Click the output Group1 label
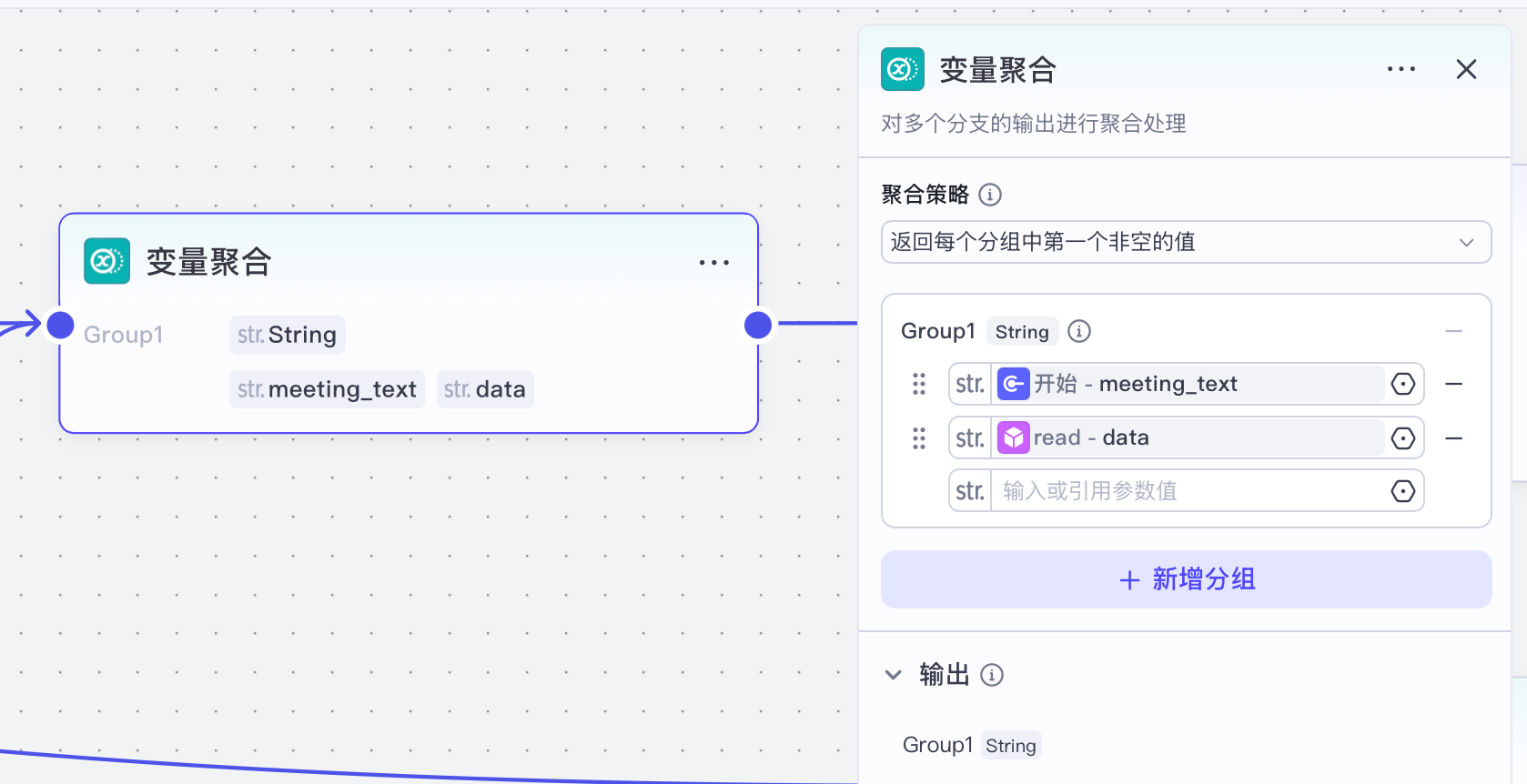Image resolution: width=1527 pixels, height=784 pixels. tap(938, 745)
